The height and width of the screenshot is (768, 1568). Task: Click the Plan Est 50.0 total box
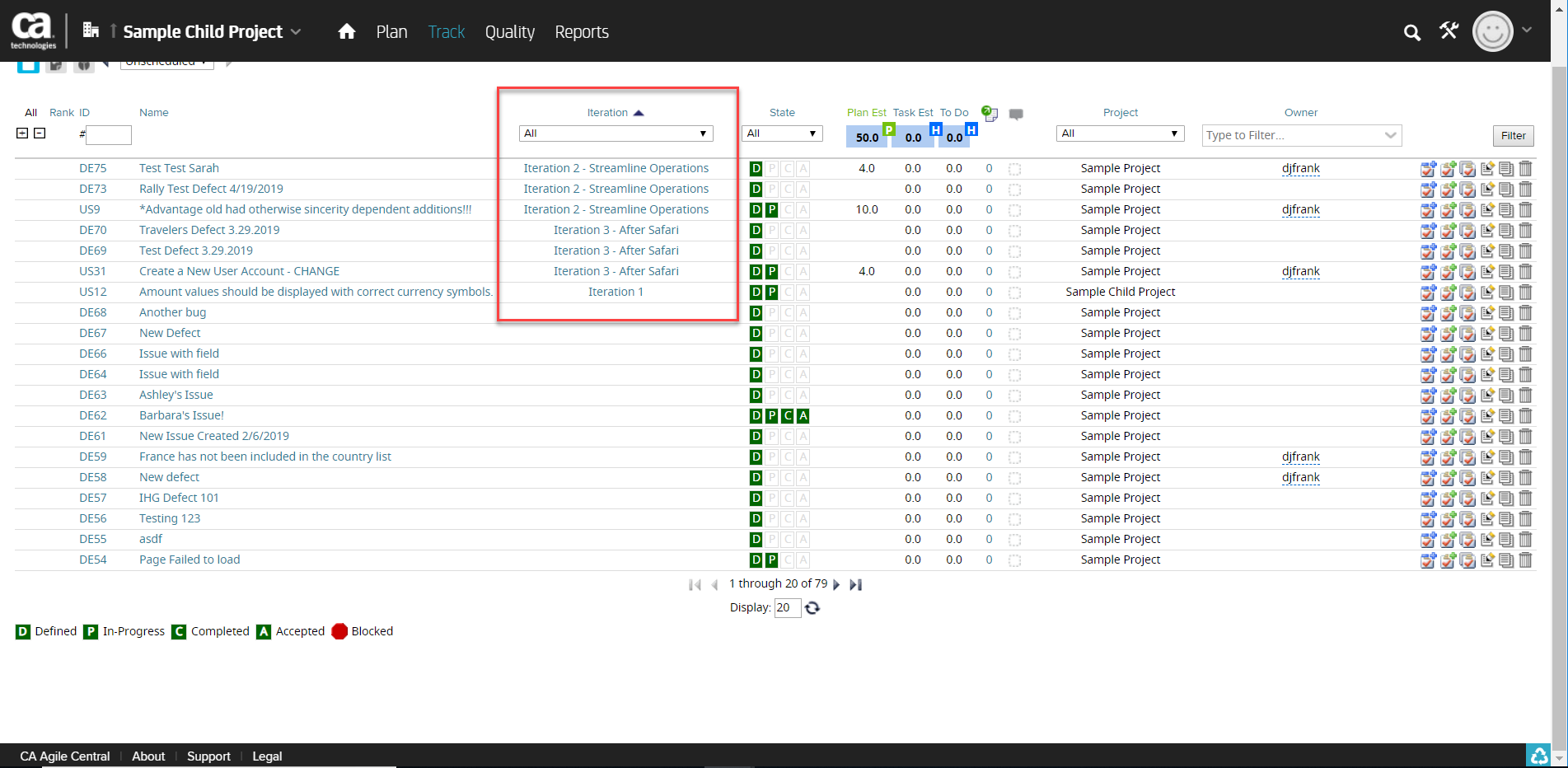(866, 137)
